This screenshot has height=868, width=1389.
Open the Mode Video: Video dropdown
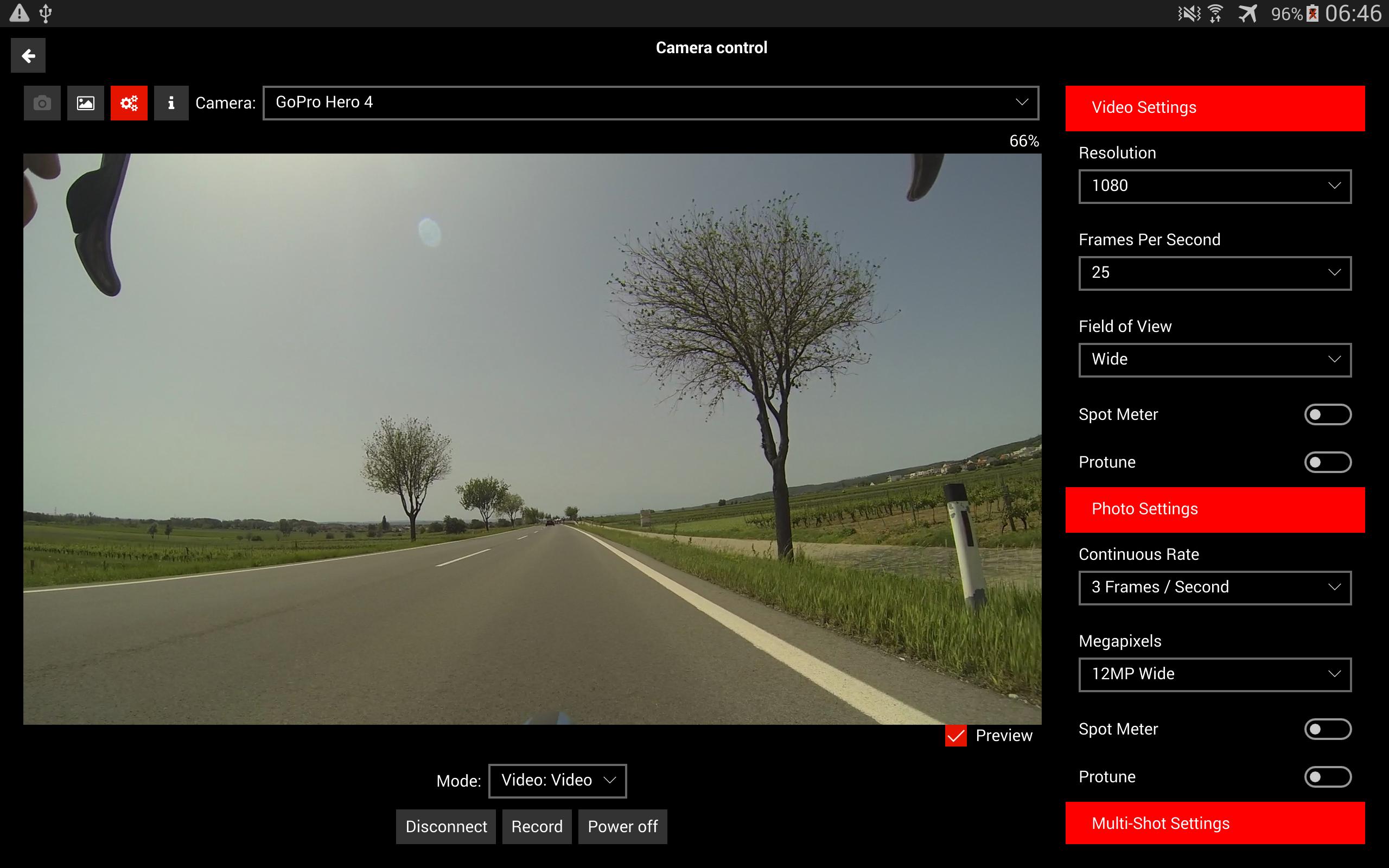pos(557,780)
